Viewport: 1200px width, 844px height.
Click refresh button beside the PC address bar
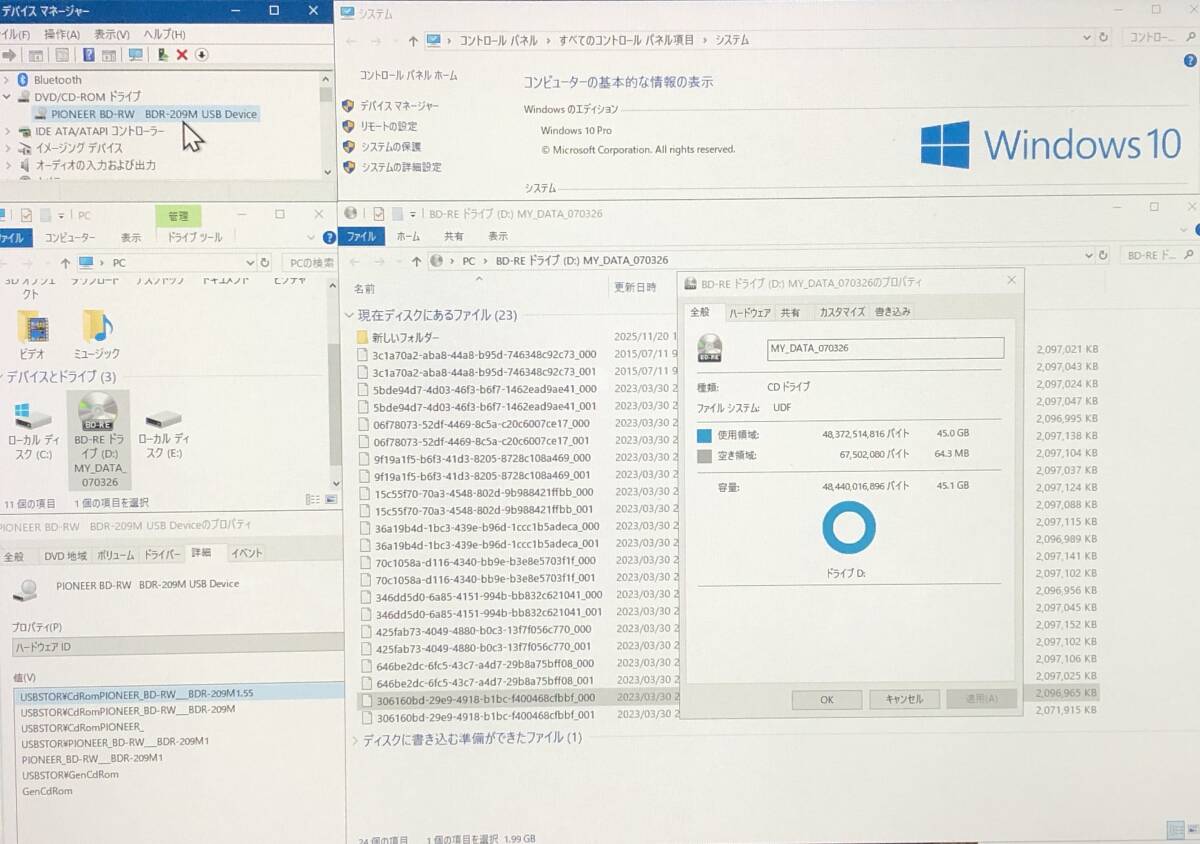click(264, 263)
